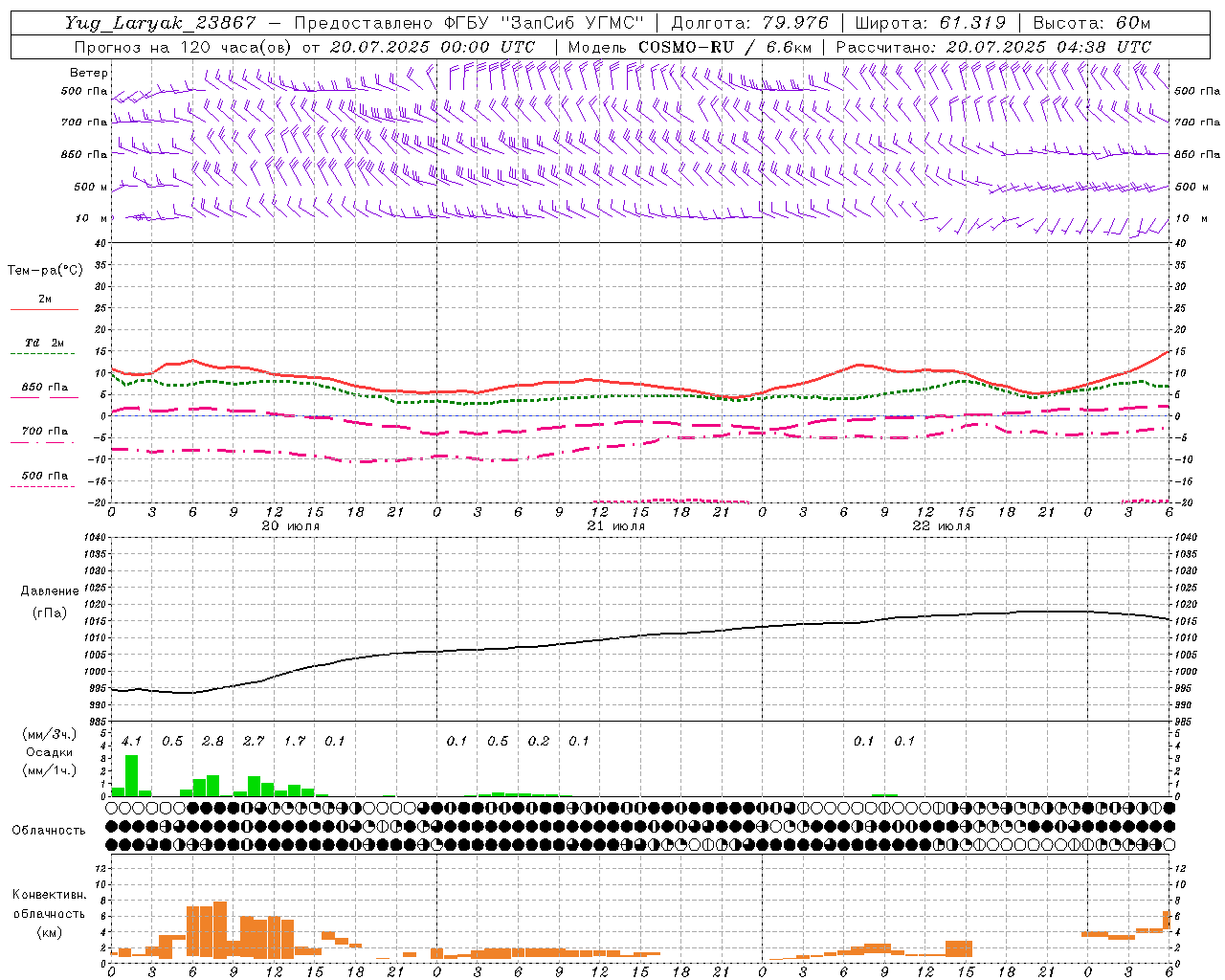Select the Td 2м dew point legend entry
The width and height of the screenshot is (1225, 980).
pyautogui.click(x=44, y=343)
